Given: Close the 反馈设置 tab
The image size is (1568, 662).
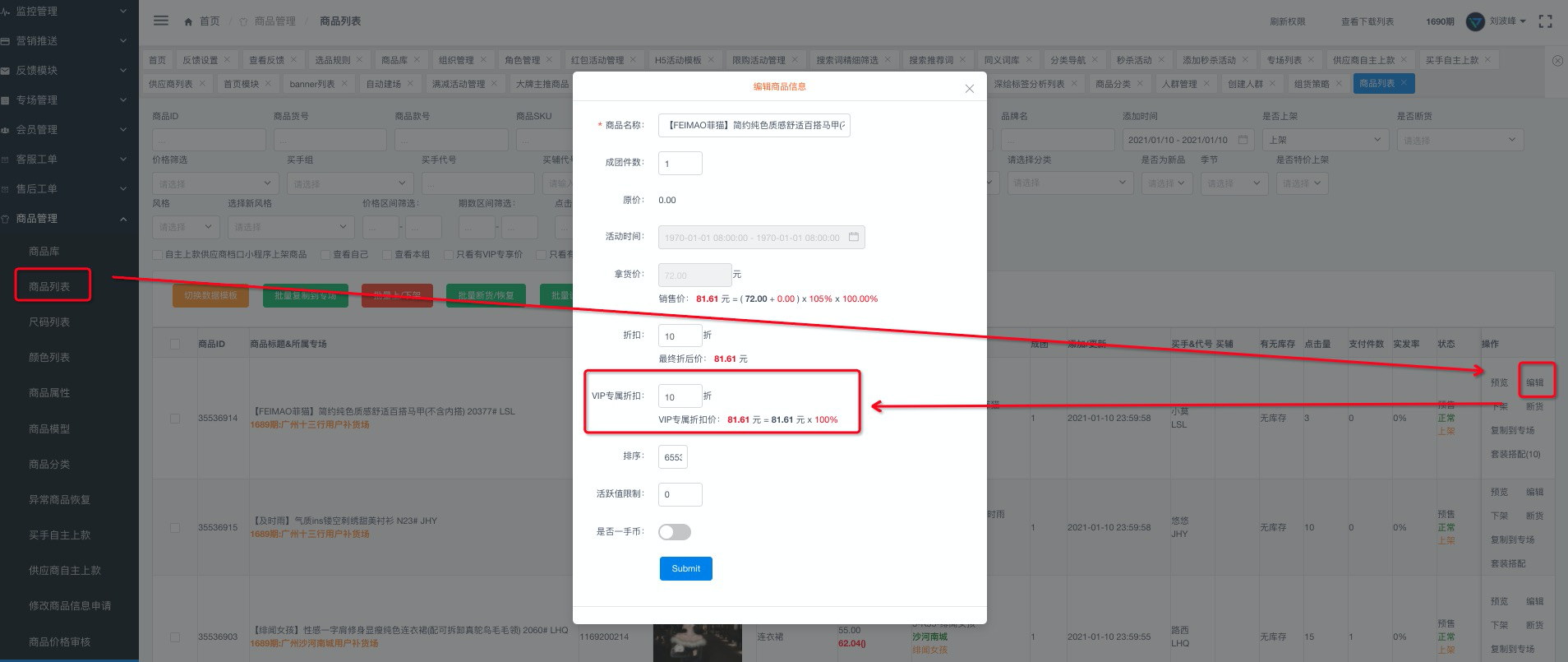Looking at the screenshot, I should [228, 60].
